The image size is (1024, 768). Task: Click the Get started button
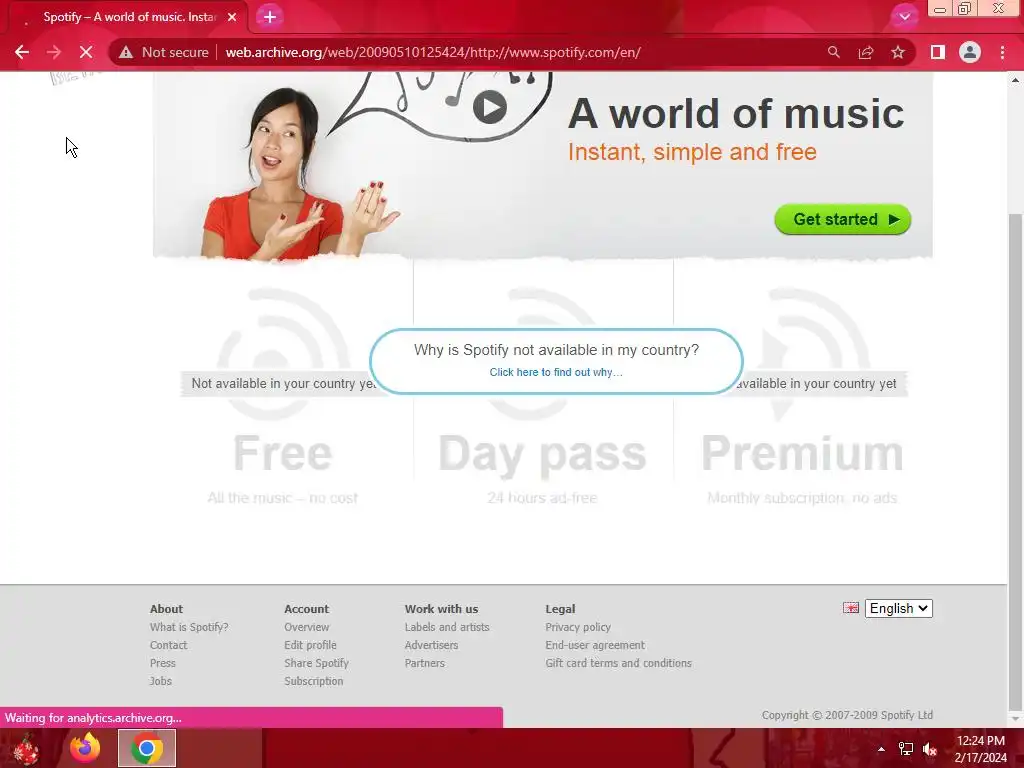click(x=842, y=219)
